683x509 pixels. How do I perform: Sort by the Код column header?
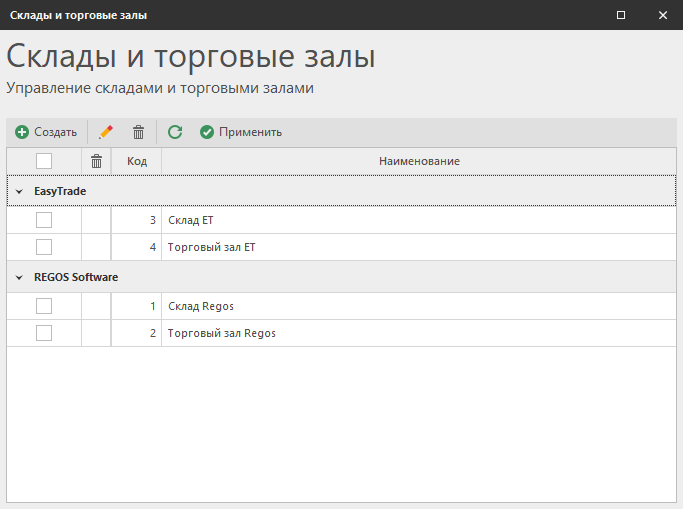click(x=137, y=161)
